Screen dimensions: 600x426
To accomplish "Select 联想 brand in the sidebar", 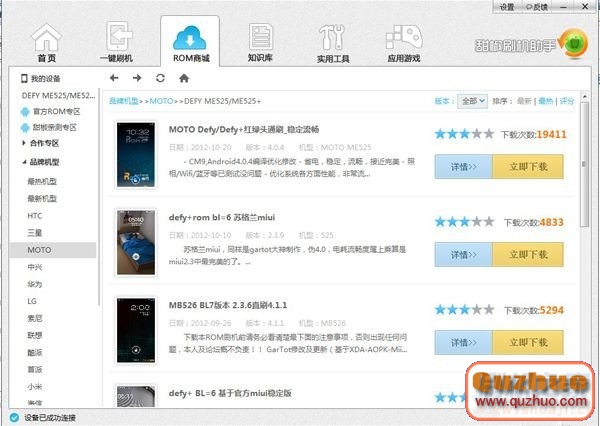I will coord(35,335).
